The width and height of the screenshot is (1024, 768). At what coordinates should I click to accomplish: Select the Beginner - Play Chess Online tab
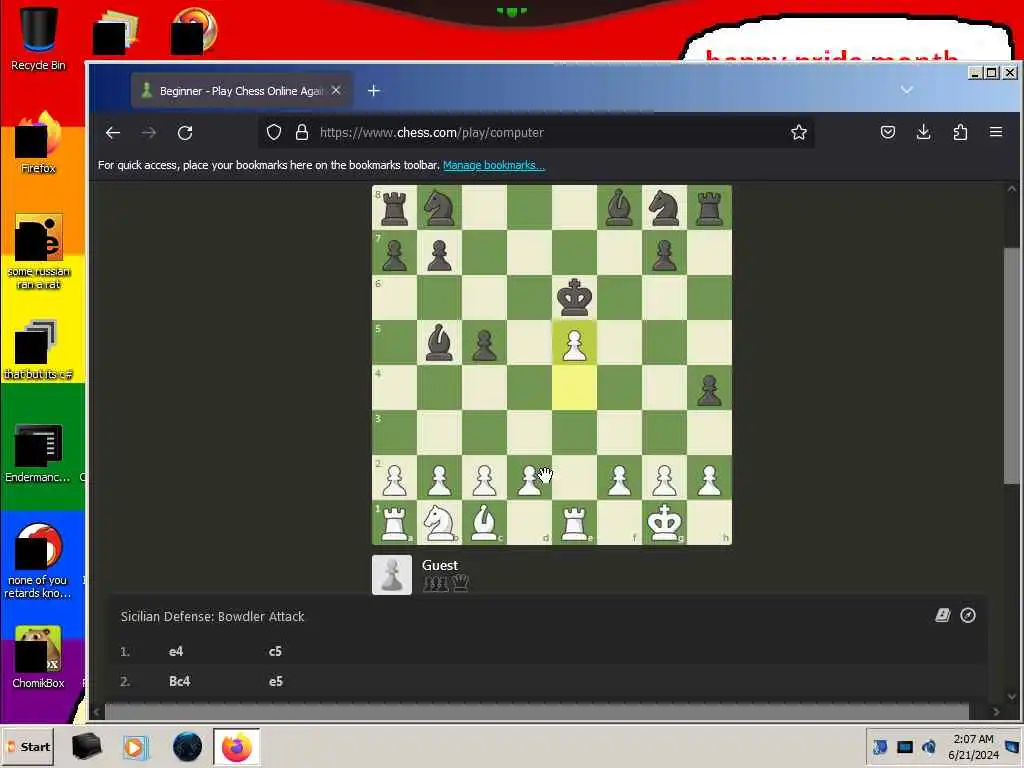(242, 91)
